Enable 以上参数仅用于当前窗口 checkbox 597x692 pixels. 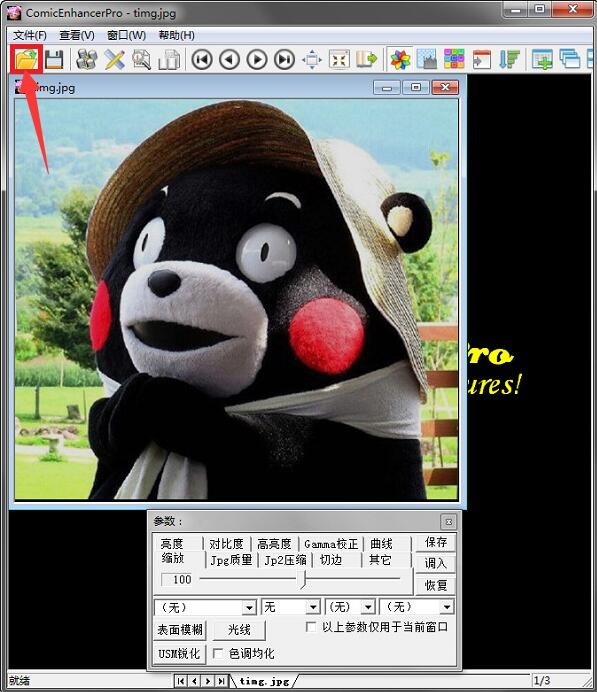(x=311, y=627)
